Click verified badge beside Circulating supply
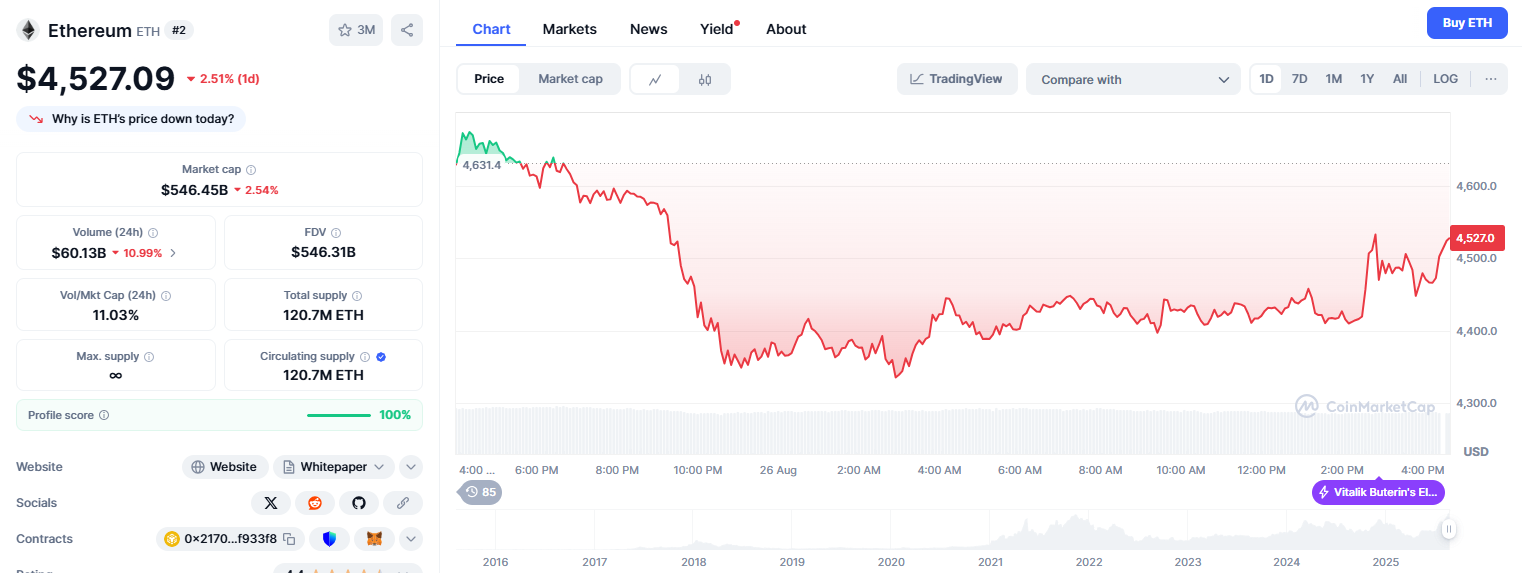1522x573 pixels. 381,357
